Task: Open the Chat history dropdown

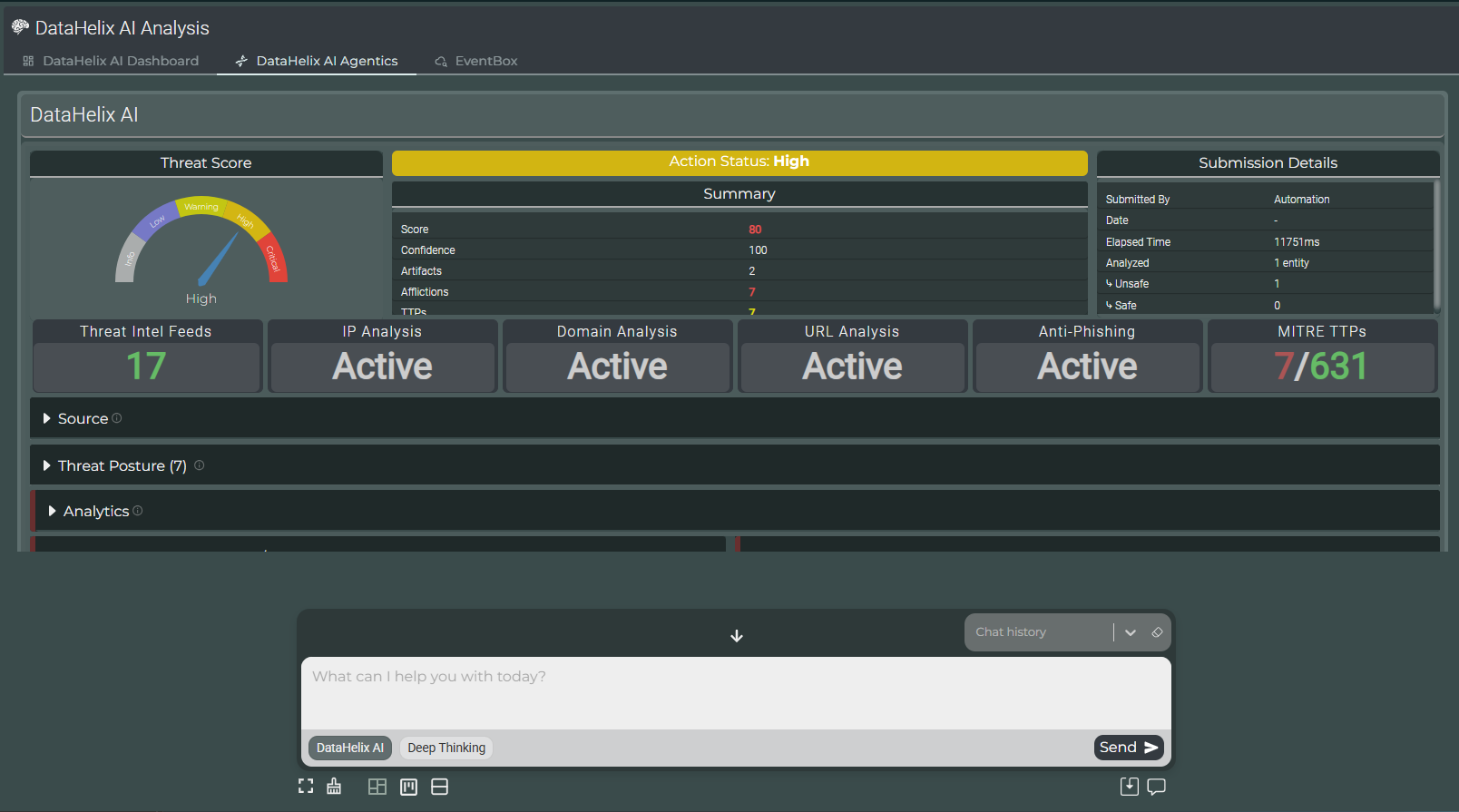Action: point(1131,632)
